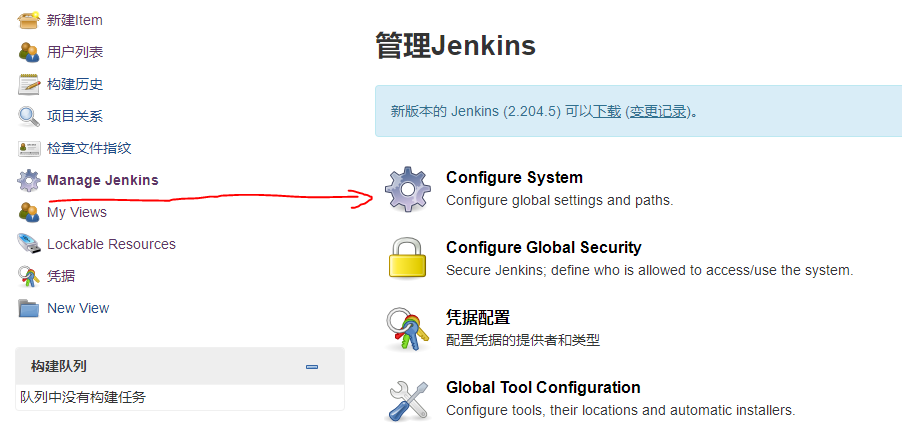The width and height of the screenshot is (902, 426).
Task: Click the 项目关系 magnifier icon
Action: pos(29,117)
